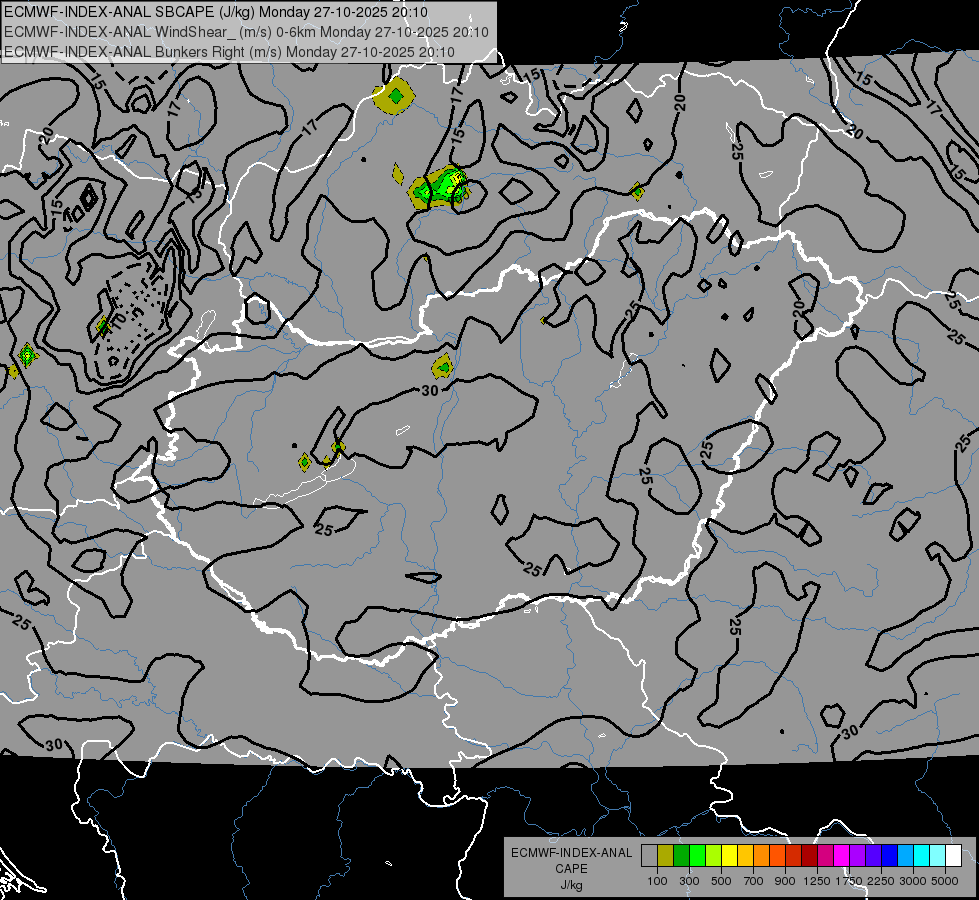Viewport: 979px width, 900px height.
Task: Choose the bright magenta legend swatch
Action: pos(842,855)
